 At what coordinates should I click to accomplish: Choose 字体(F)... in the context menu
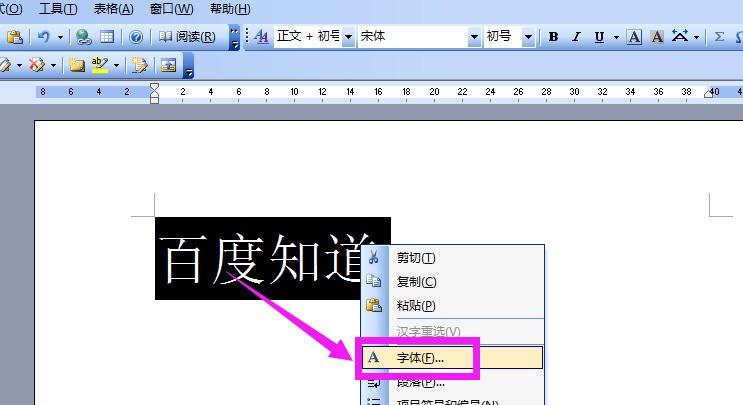[453, 358]
